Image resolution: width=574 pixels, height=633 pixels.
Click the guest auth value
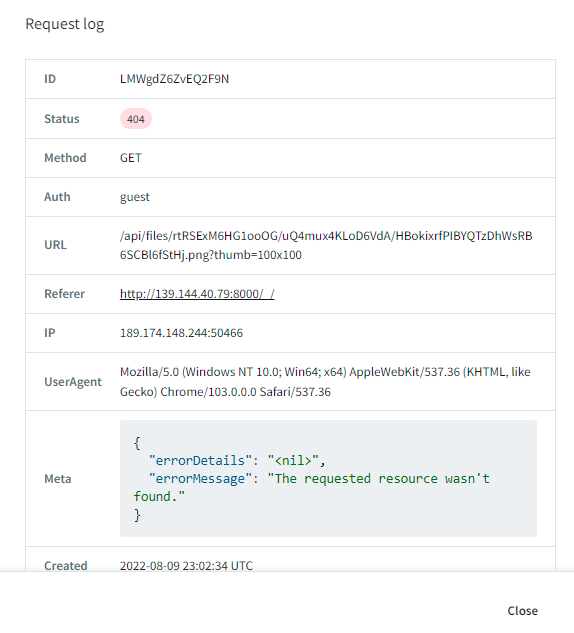[x=135, y=197]
